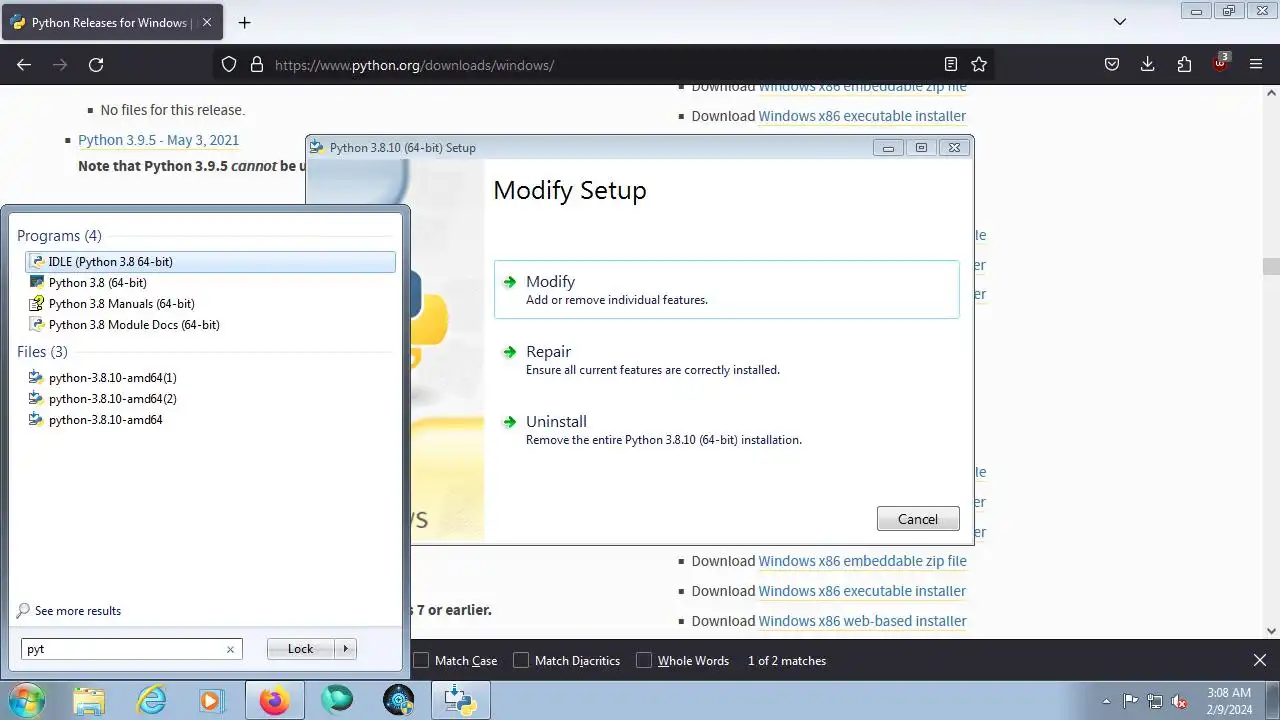Click the top Windows x86 executable installer link
This screenshot has height=720, width=1280.
pyautogui.click(x=862, y=116)
